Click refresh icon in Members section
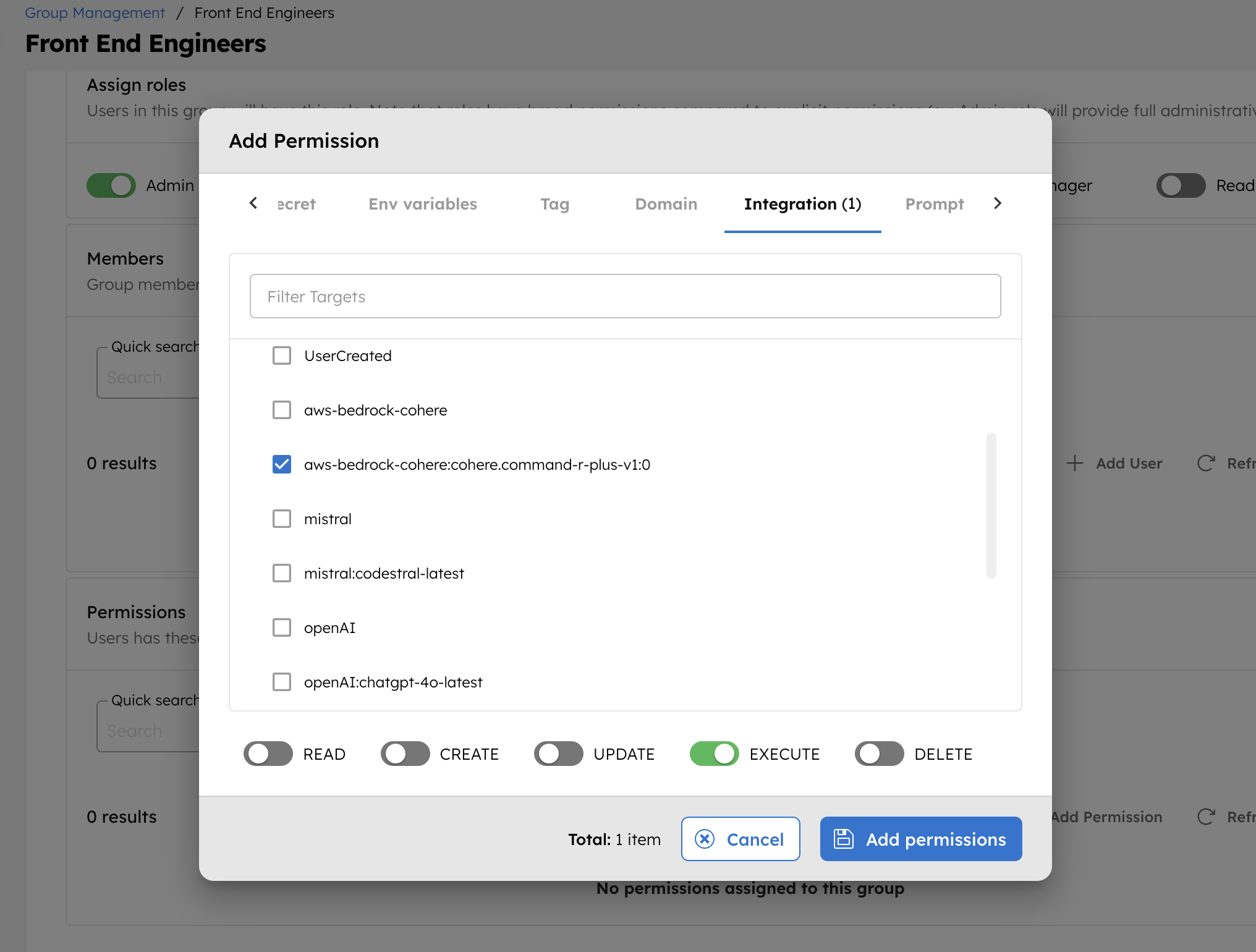Image resolution: width=1256 pixels, height=952 pixels. (x=1206, y=463)
